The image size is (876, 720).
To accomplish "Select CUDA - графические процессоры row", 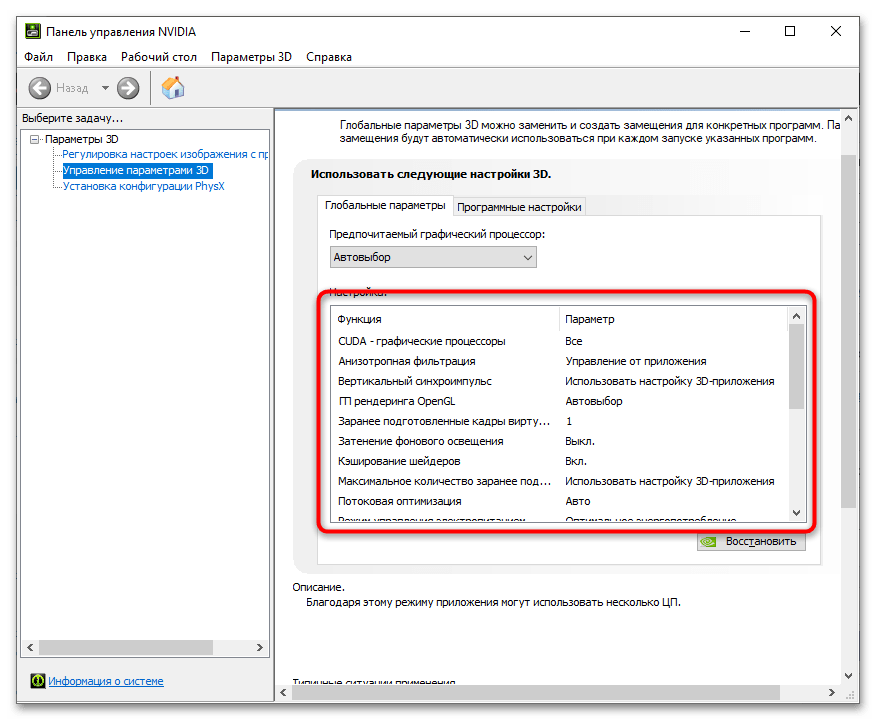I will [559, 341].
